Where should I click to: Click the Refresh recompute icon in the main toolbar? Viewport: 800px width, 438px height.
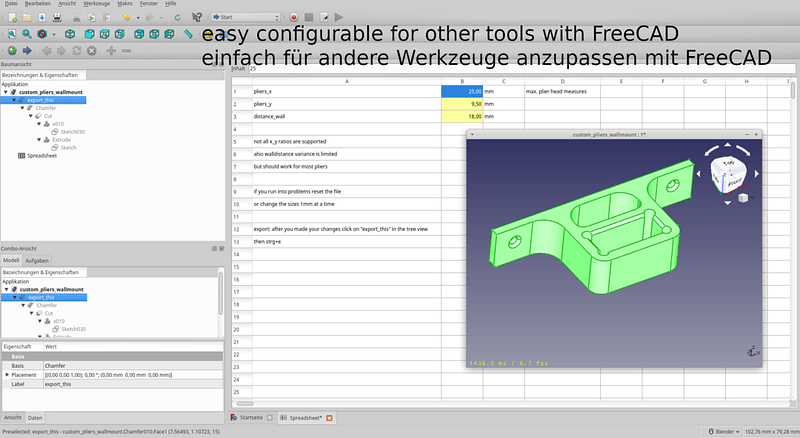point(178,18)
